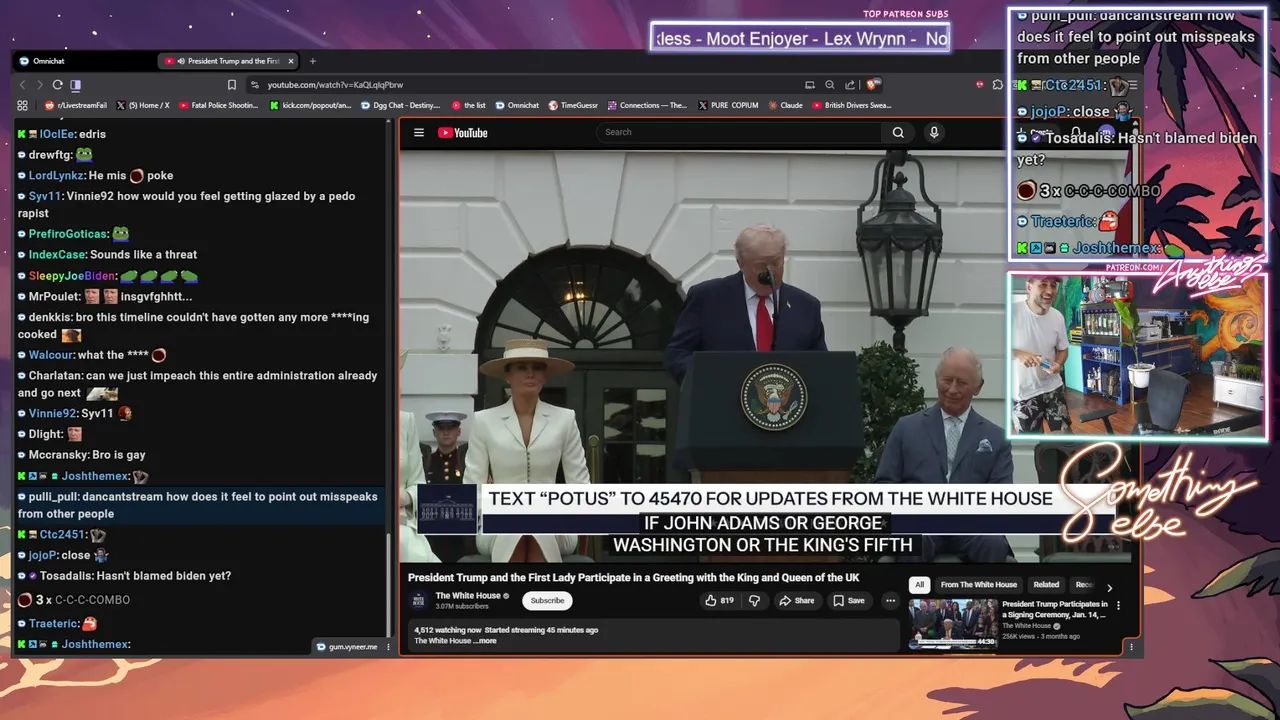Share the White House video
The image size is (1280, 720).
[797, 601]
